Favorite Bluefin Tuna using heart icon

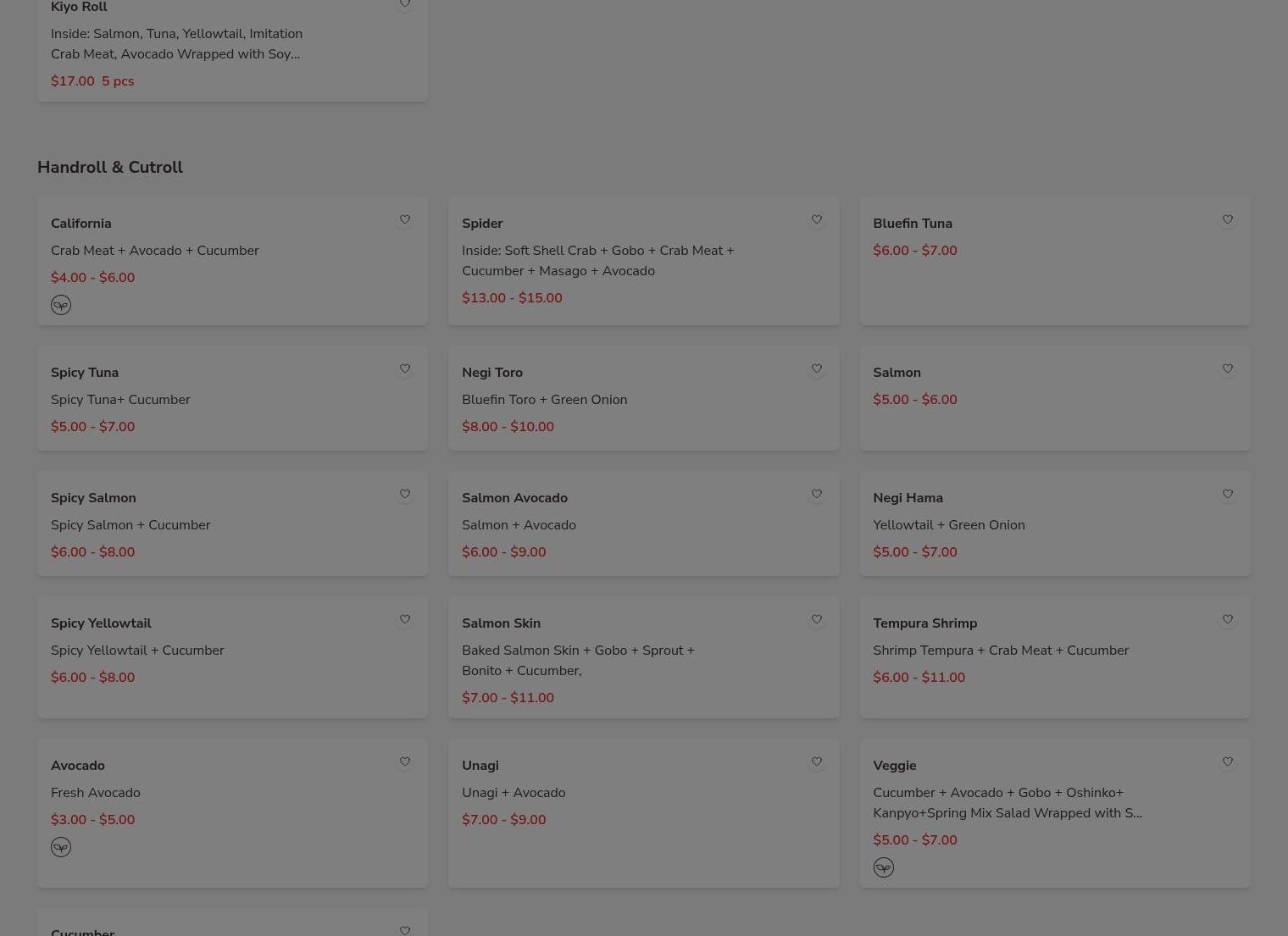[1227, 219]
